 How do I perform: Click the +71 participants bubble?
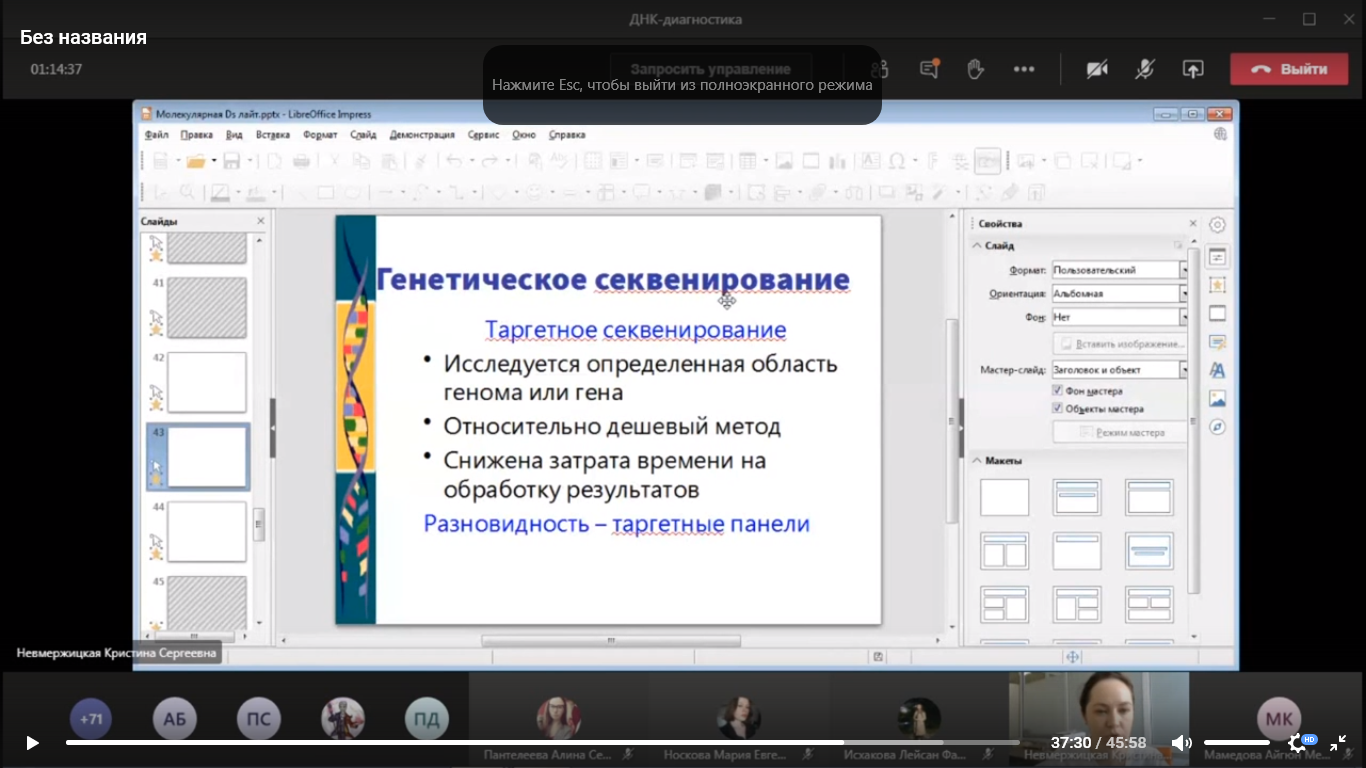[91, 719]
